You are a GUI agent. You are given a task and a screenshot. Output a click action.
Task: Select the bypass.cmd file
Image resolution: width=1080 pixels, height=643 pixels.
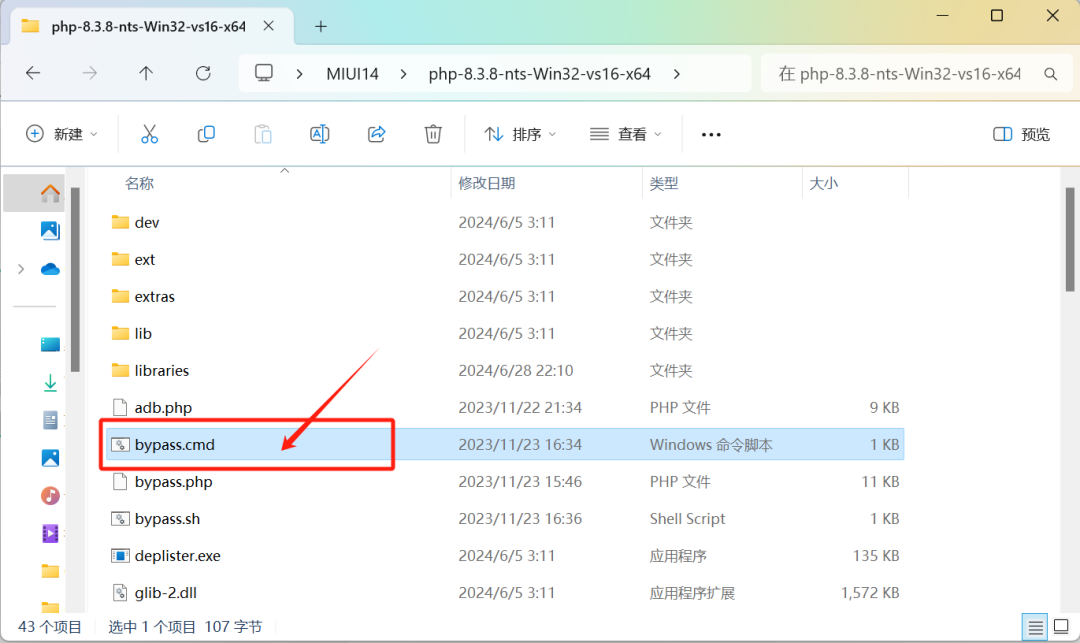pos(505,445)
